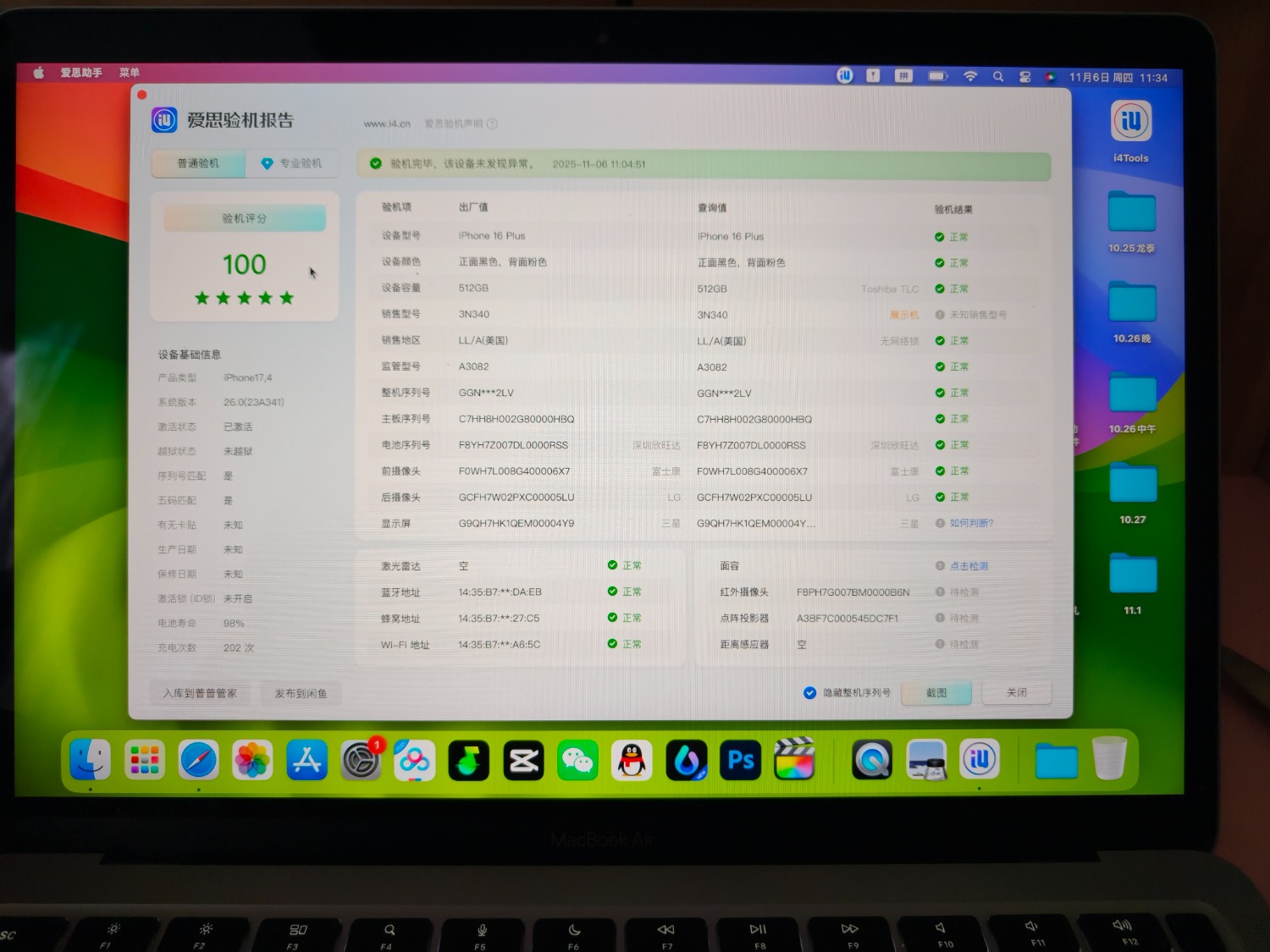The height and width of the screenshot is (952, 1270).
Task: Open the 爱思助手 menu
Action: (81, 73)
